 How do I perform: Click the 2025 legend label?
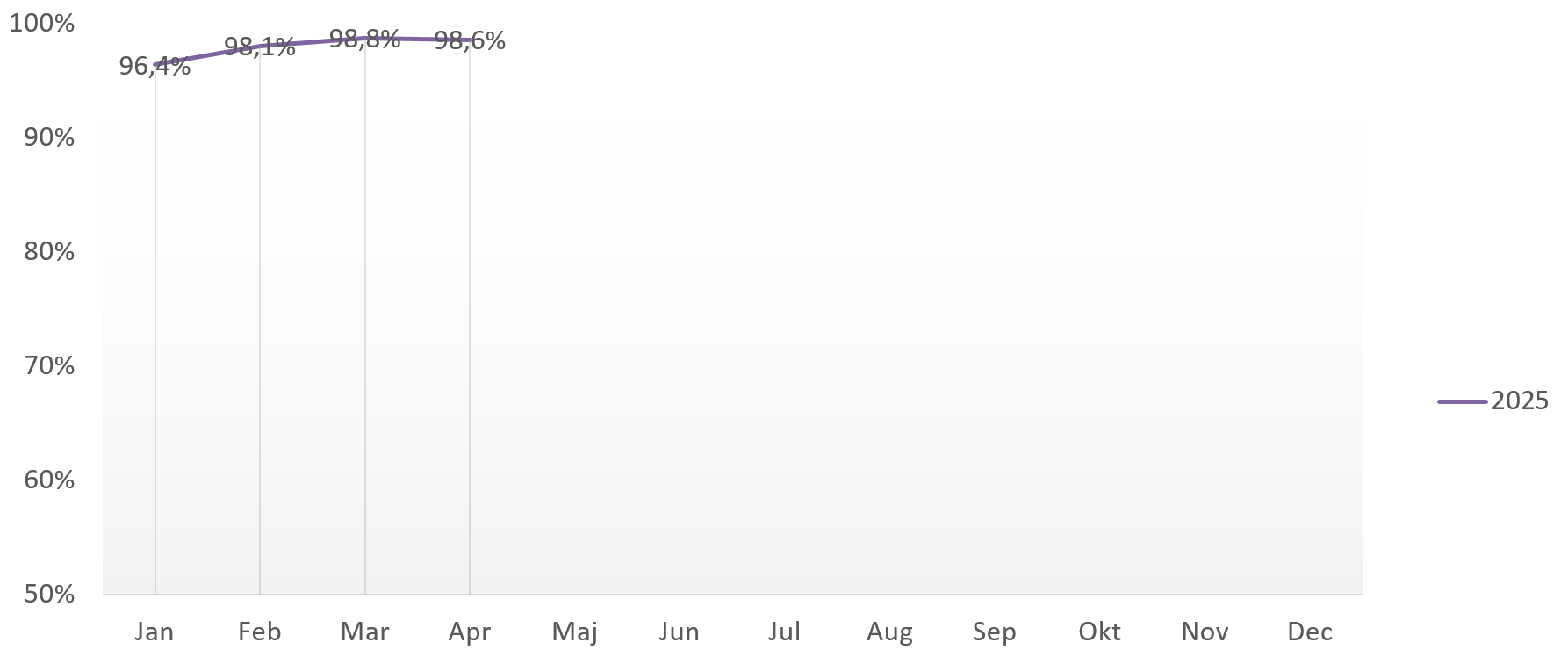point(1520,401)
